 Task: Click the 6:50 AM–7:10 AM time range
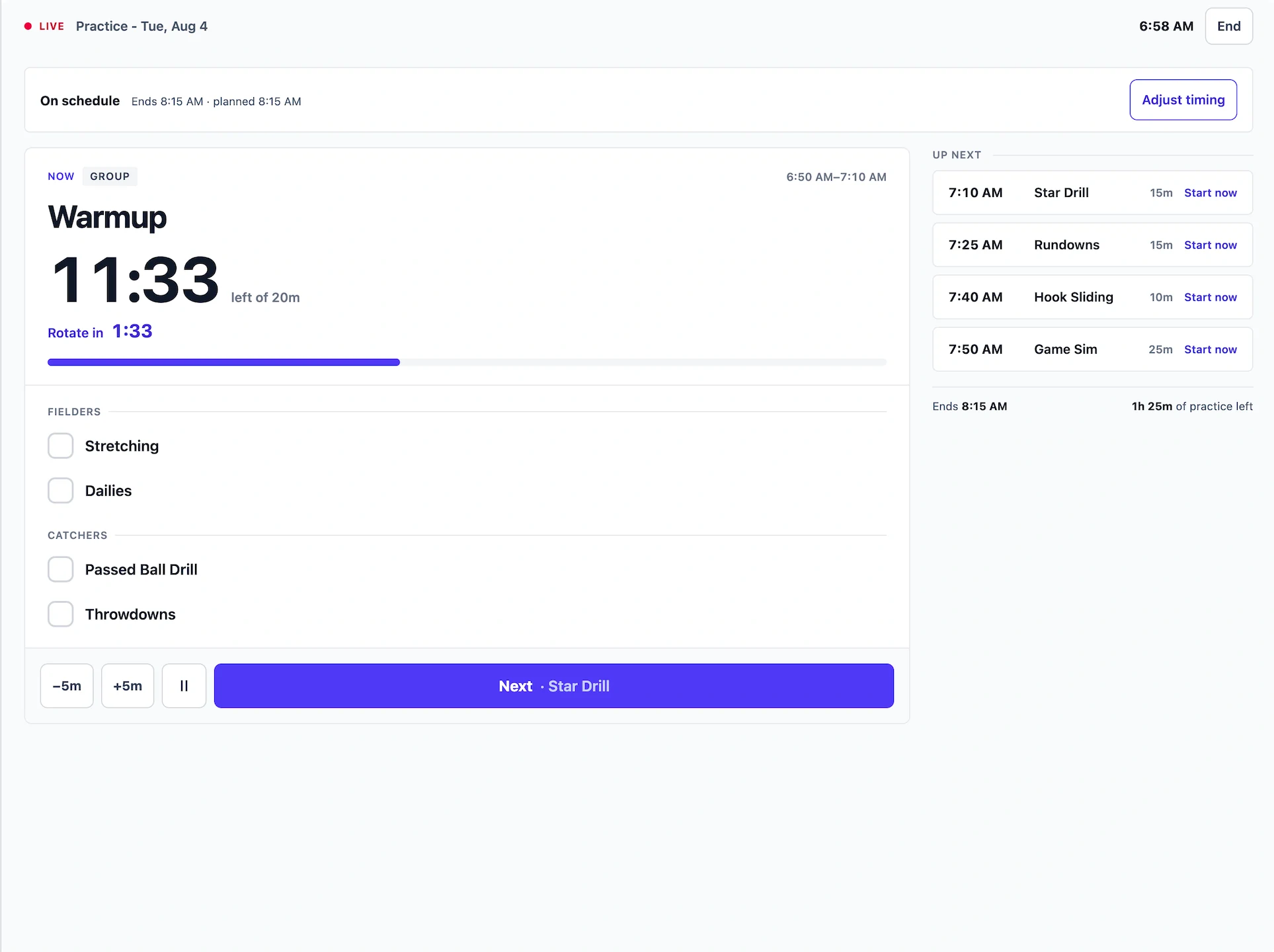coord(836,177)
